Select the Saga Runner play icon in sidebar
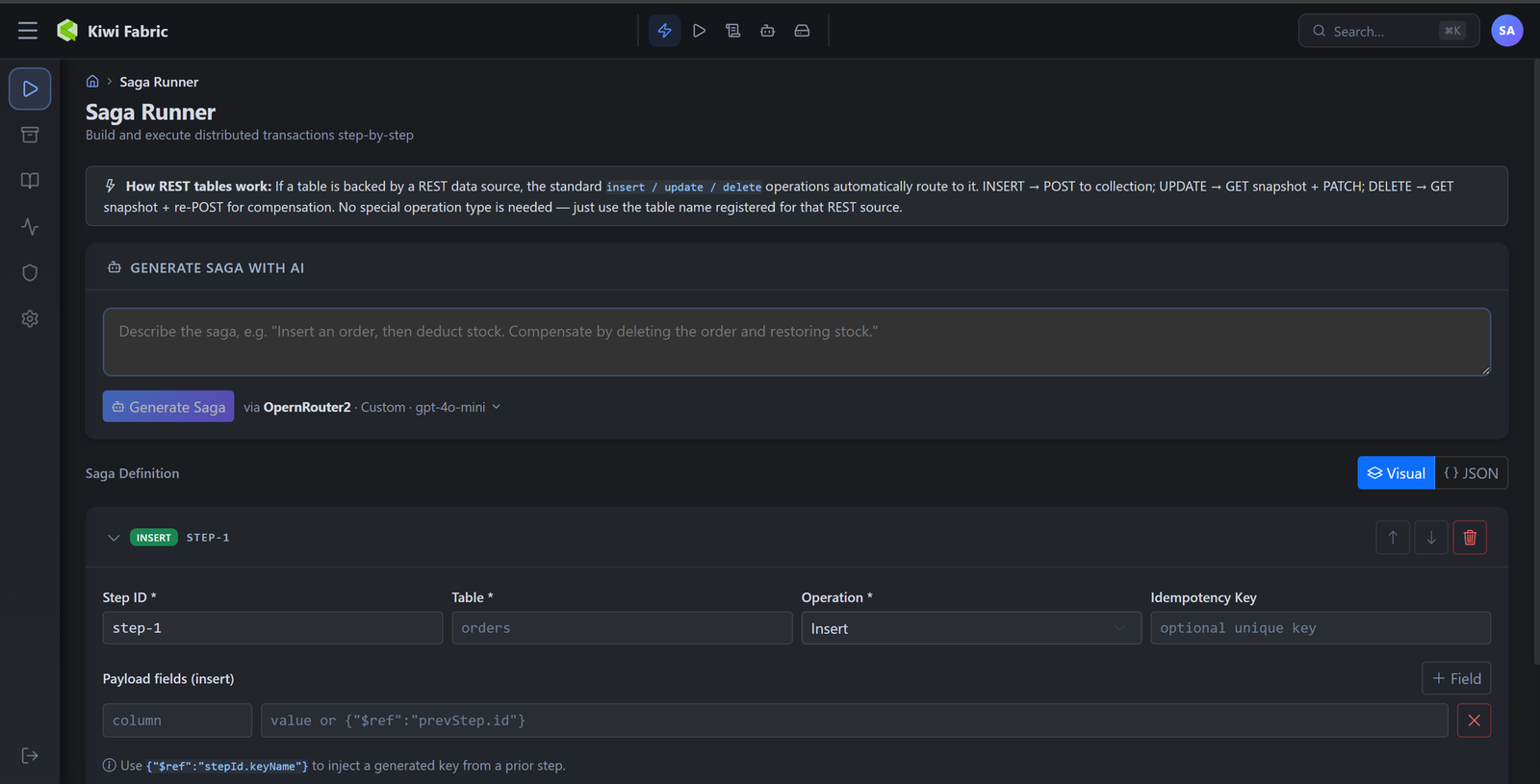Image resolution: width=1540 pixels, height=784 pixels. 30,89
